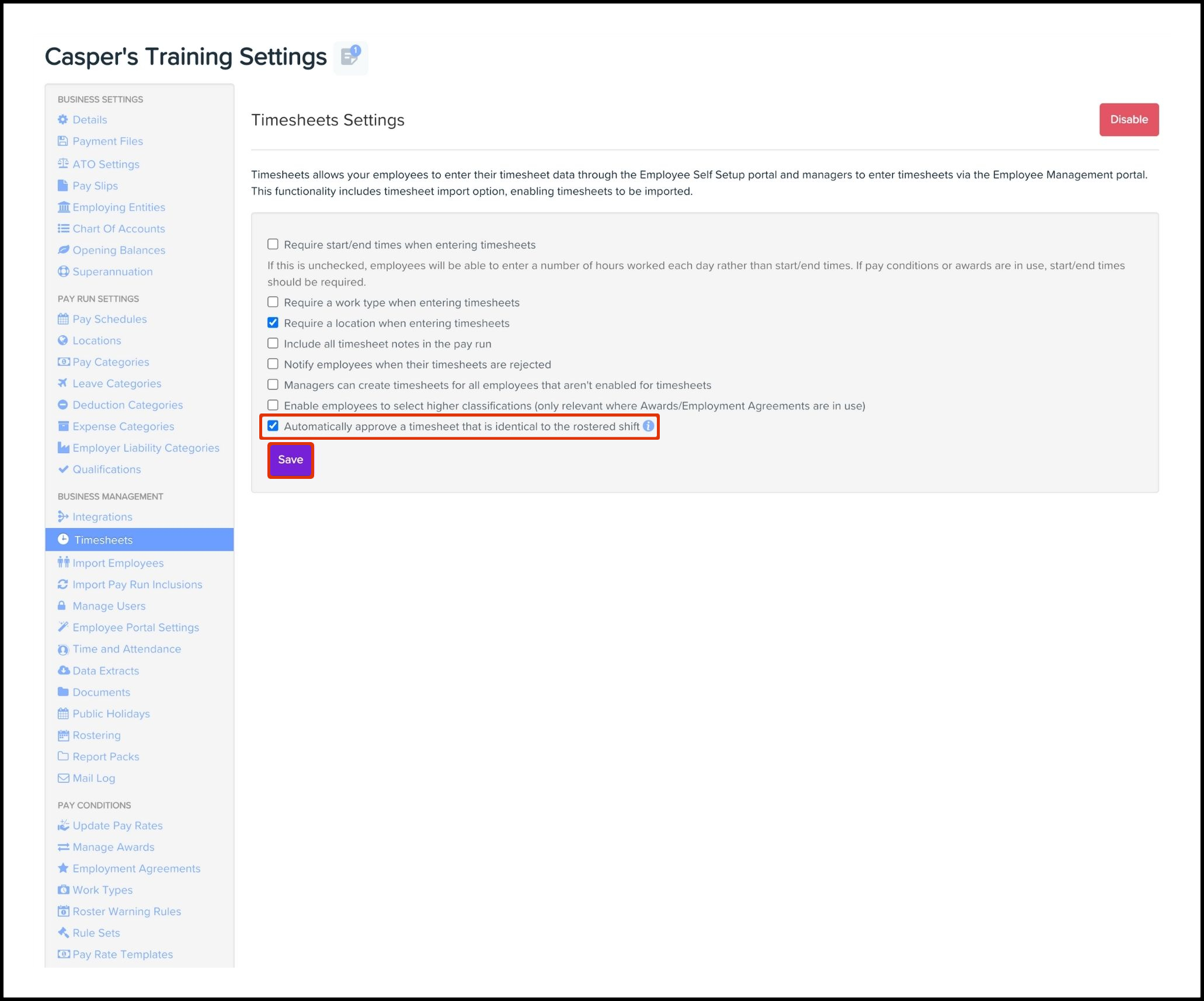
Task: Select the Timesheets sidebar item
Action: click(x=103, y=540)
